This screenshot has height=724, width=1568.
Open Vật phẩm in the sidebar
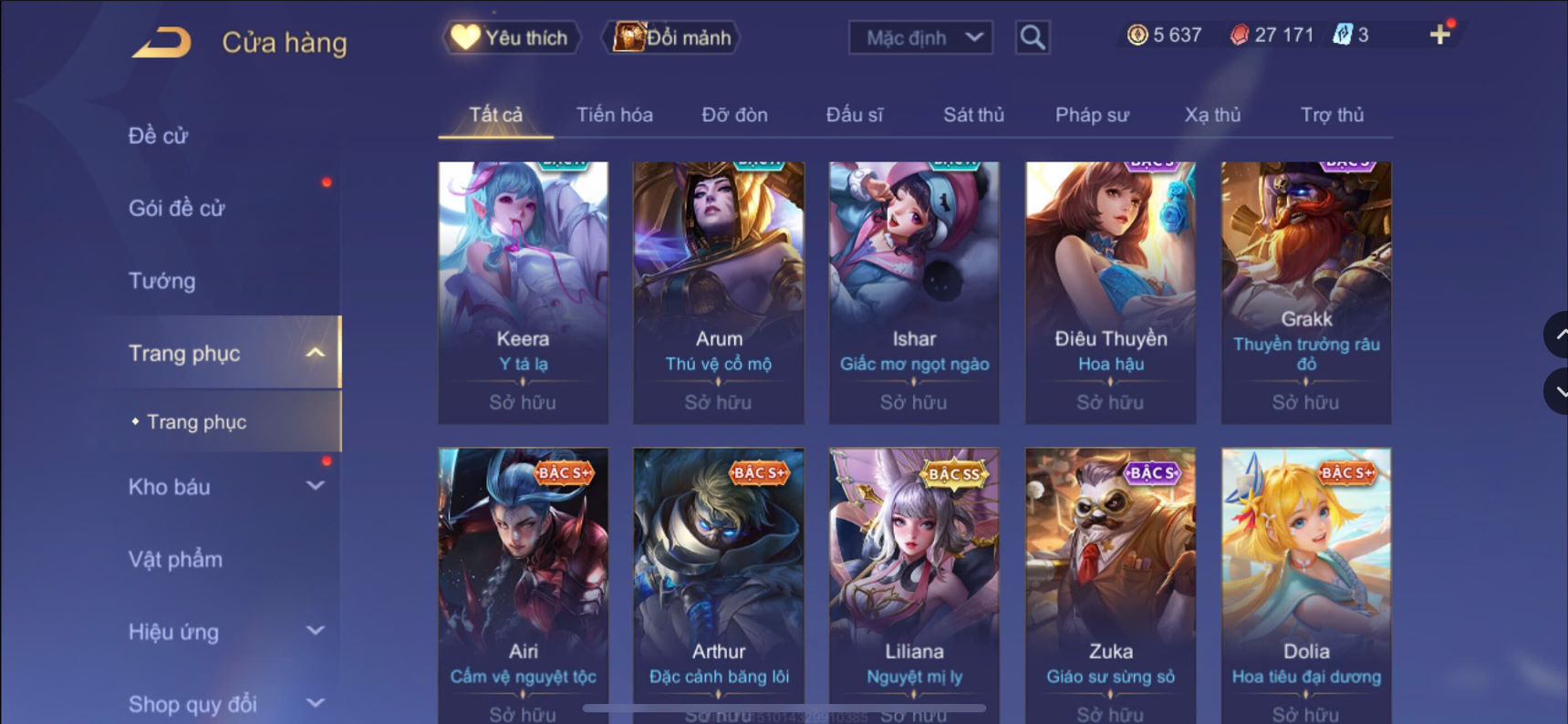(x=175, y=559)
